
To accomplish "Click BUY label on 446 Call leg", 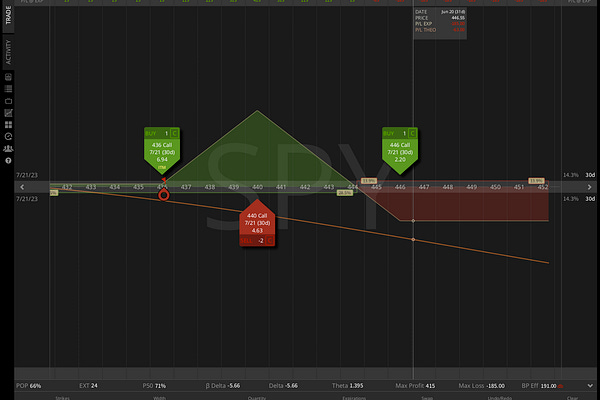I will click(389, 133).
